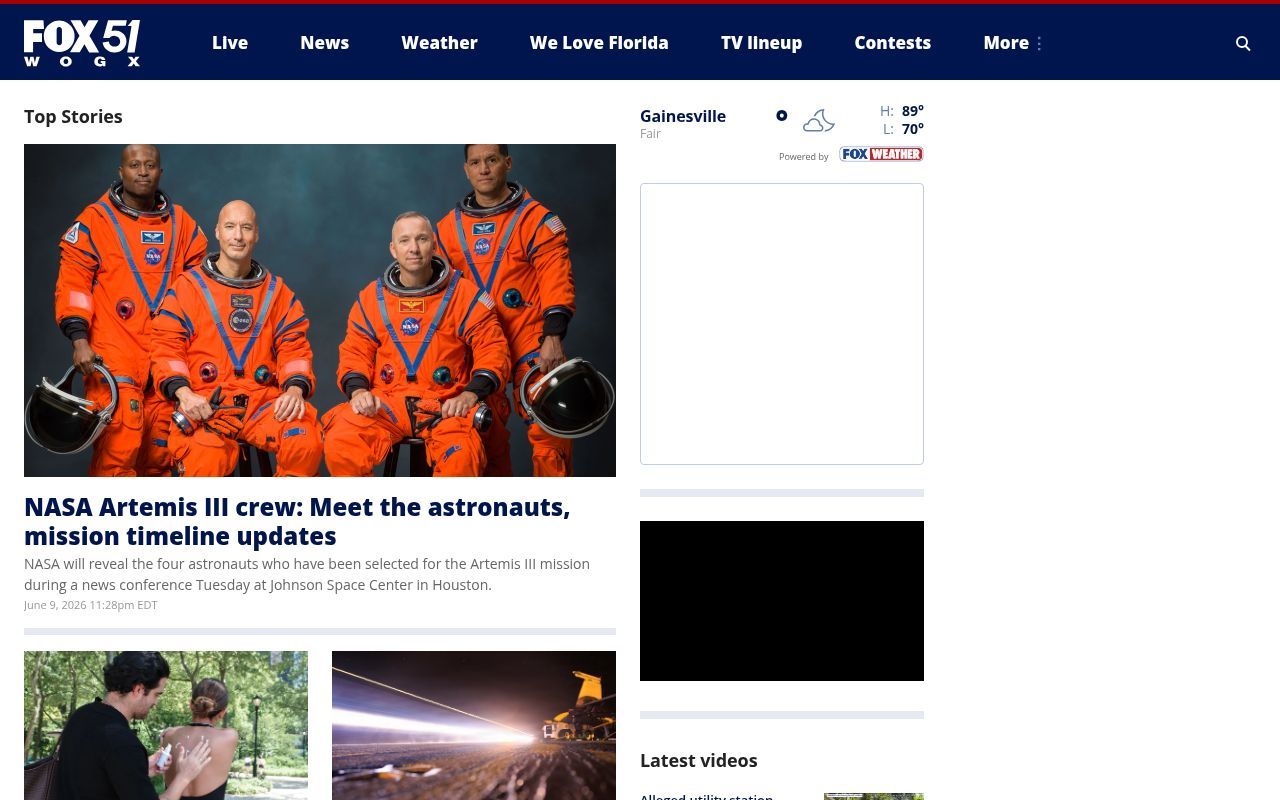
Task: Click the Fair weather condition text
Action: (x=650, y=134)
